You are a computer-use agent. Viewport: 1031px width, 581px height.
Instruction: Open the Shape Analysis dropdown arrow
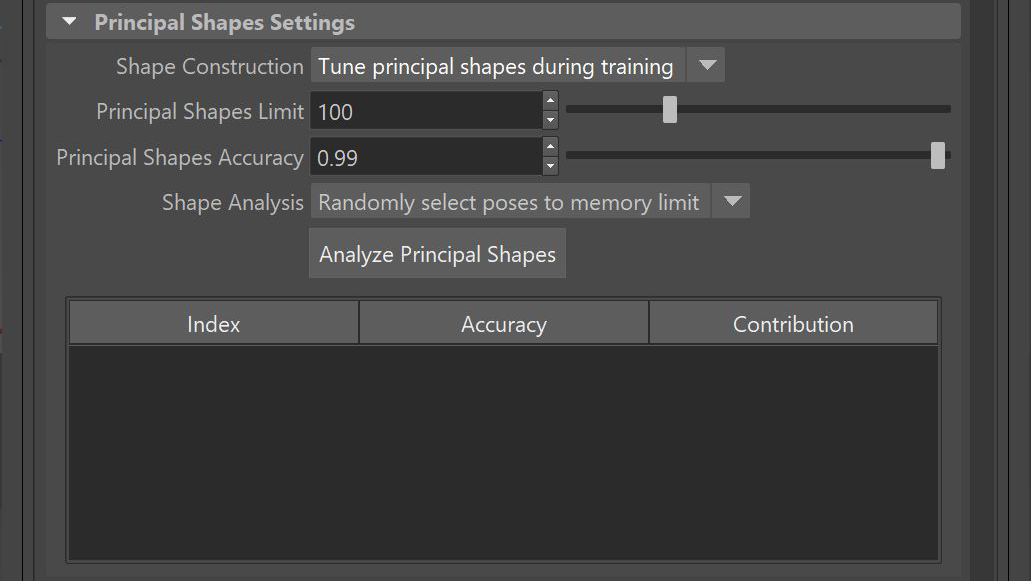(732, 201)
